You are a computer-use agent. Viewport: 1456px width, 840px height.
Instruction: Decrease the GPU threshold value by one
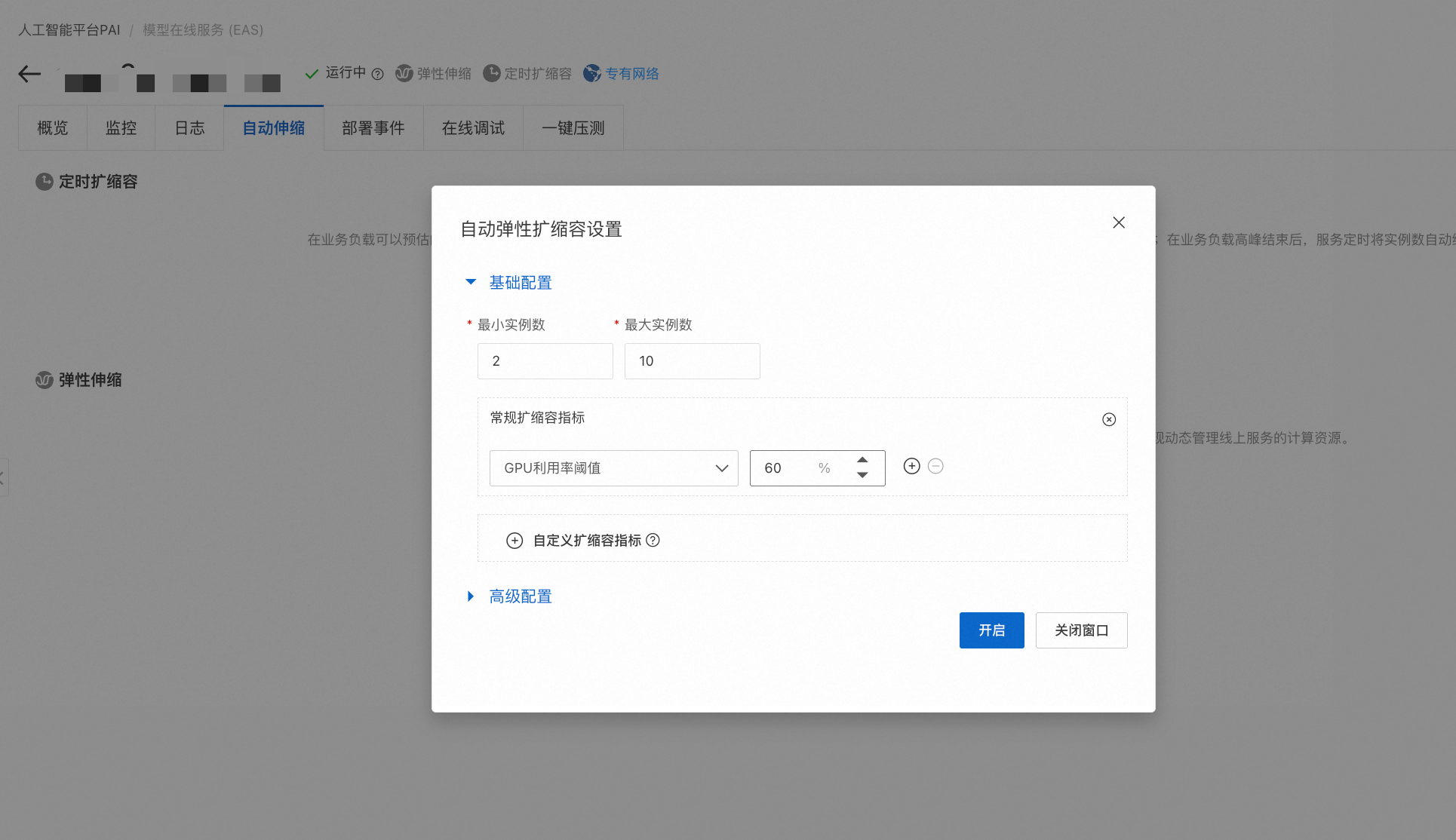click(862, 476)
